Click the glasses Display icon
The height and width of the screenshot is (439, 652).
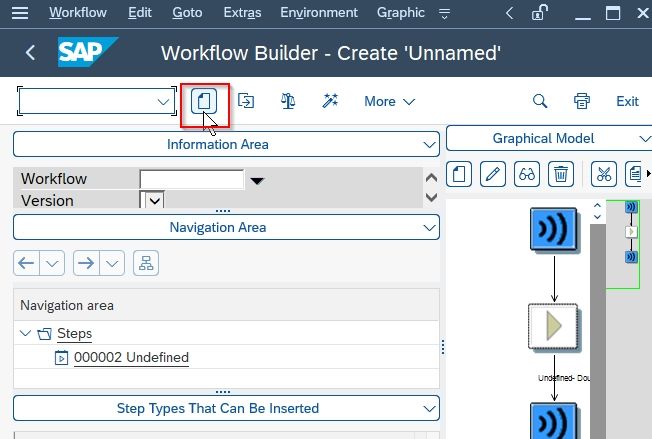click(527, 174)
